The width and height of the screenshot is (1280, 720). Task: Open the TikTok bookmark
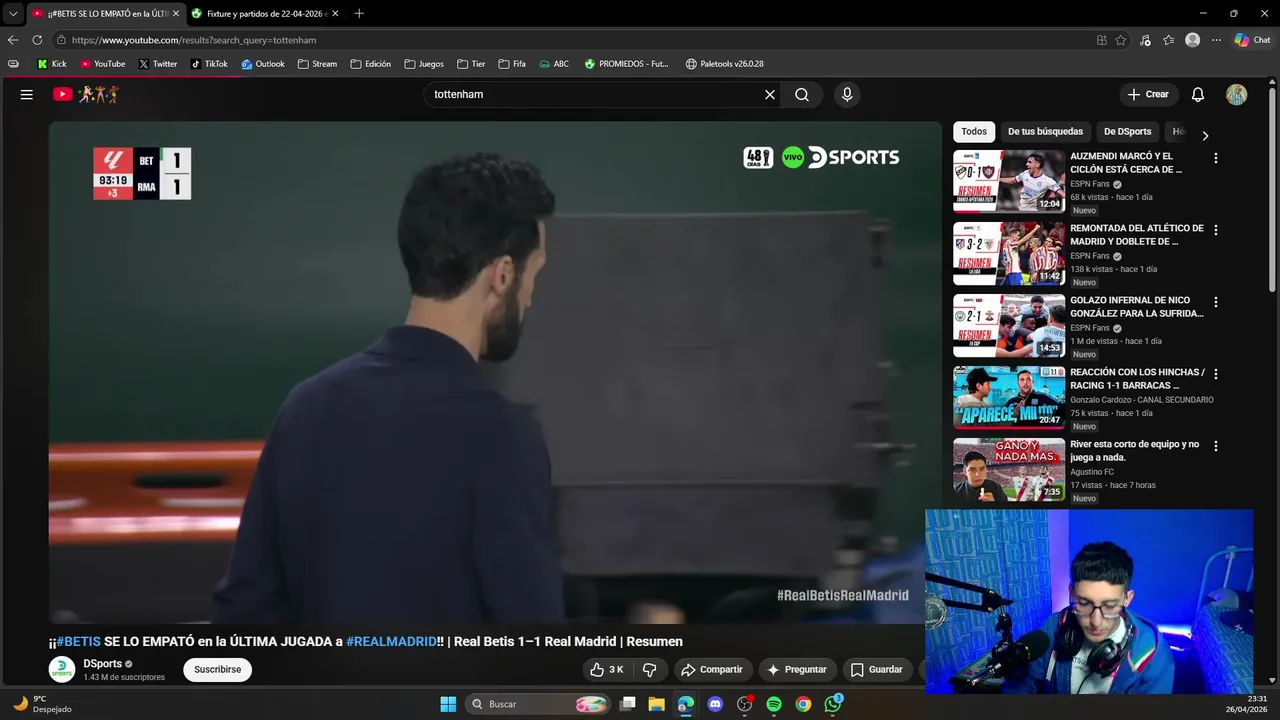click(209, 64)
